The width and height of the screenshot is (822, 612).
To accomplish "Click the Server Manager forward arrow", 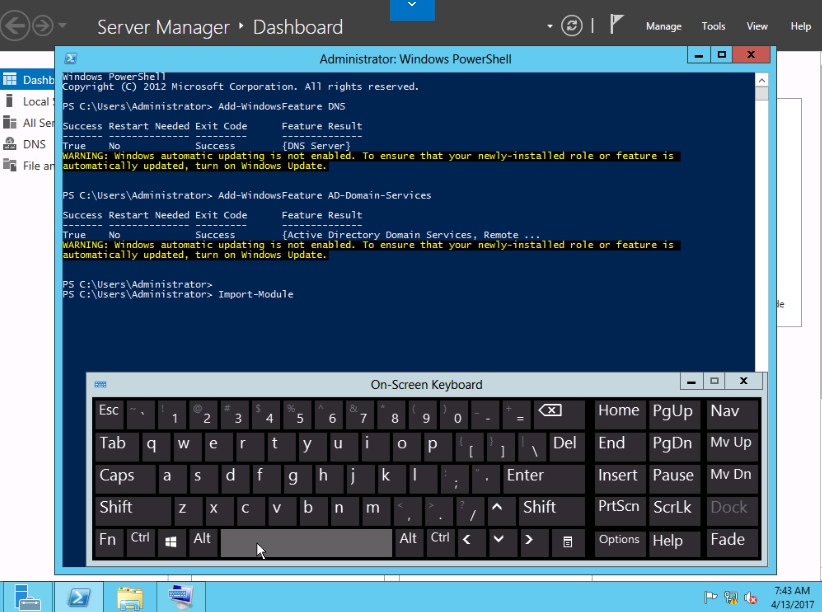I will pyautogui.click(x=43, y=26).
